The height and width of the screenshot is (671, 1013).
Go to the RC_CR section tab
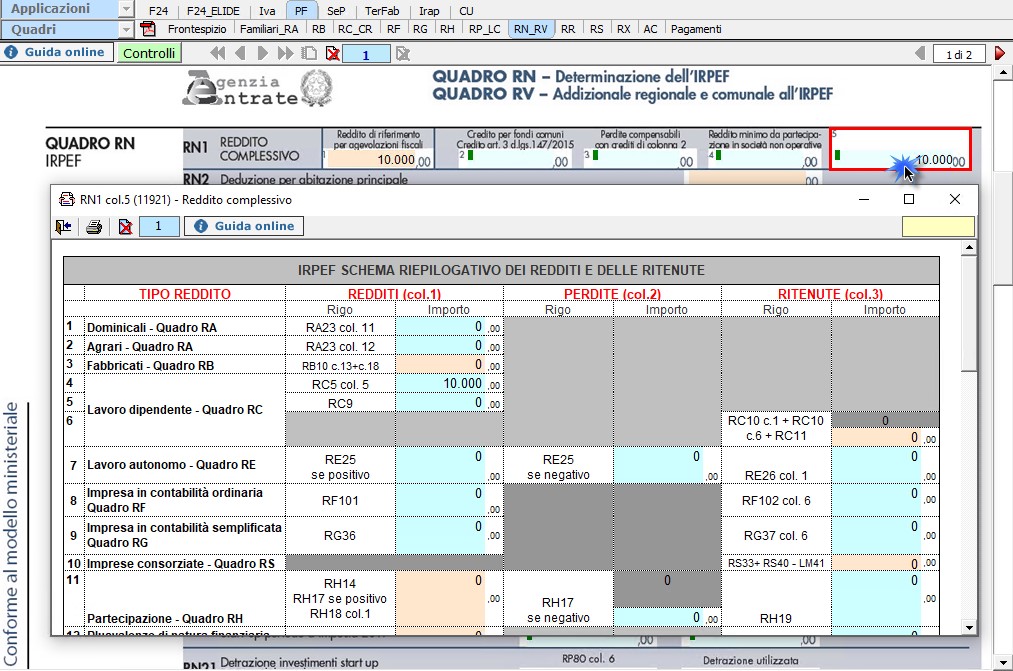[355, 29]
